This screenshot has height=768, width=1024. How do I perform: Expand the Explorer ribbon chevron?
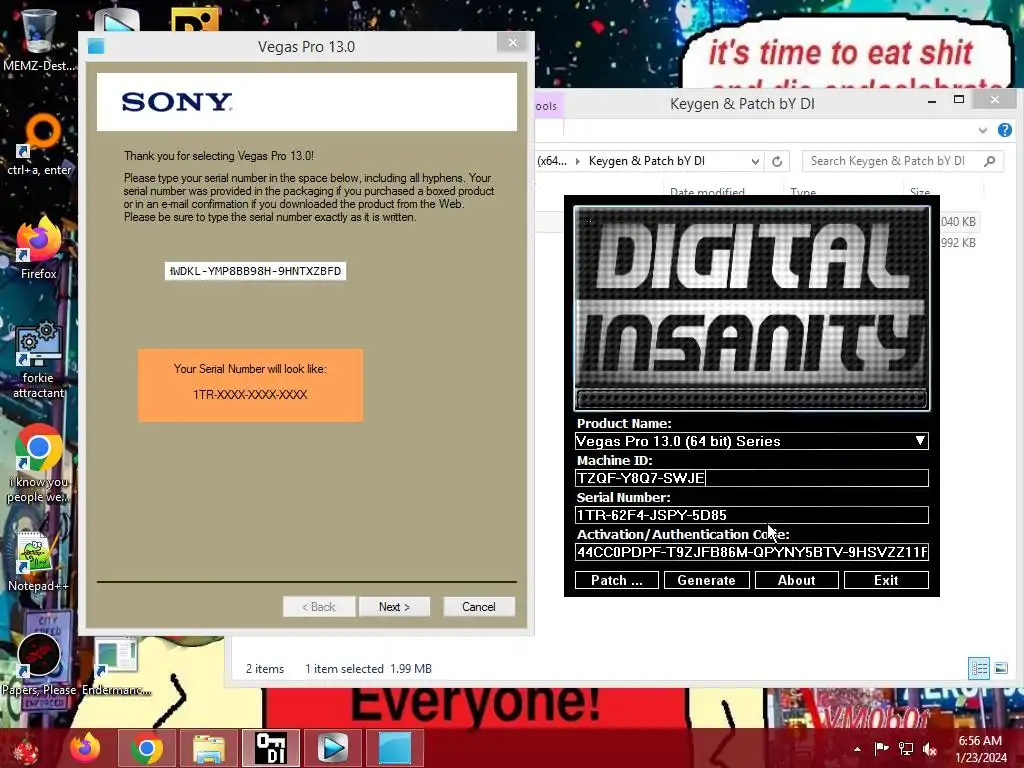pos(983,131)
